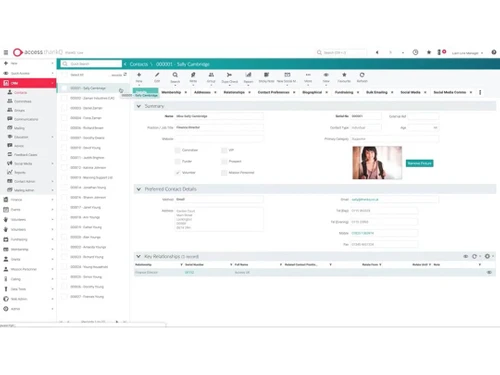This screenshot has width=500, height=375.
Task: Tick the Select All checkbox
Action: 64,75
